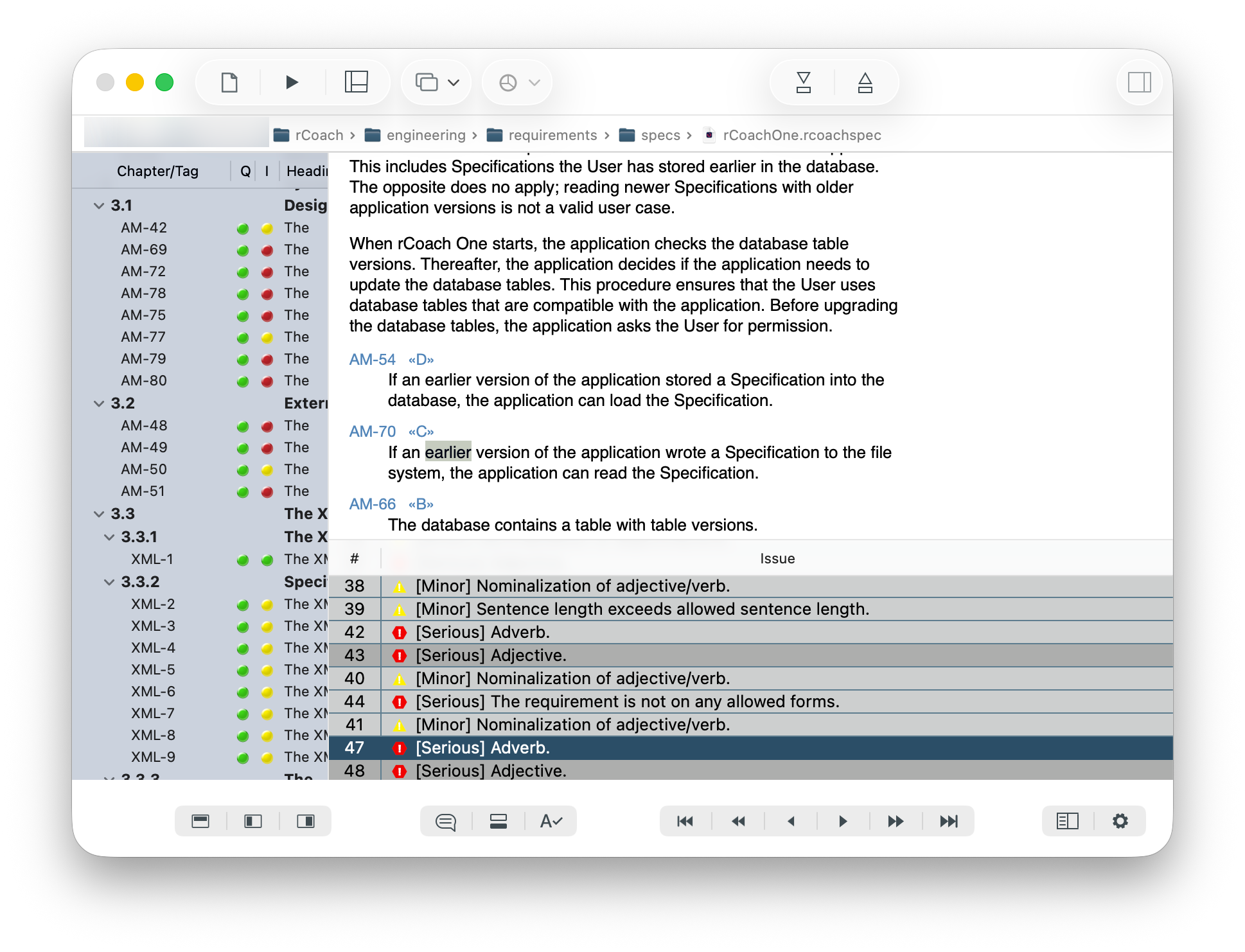The height and width of the screenshot is (952, 1245).
Task: Click rCoachOne.rcoachspec breadcrumb file
Action: [792, 135]
